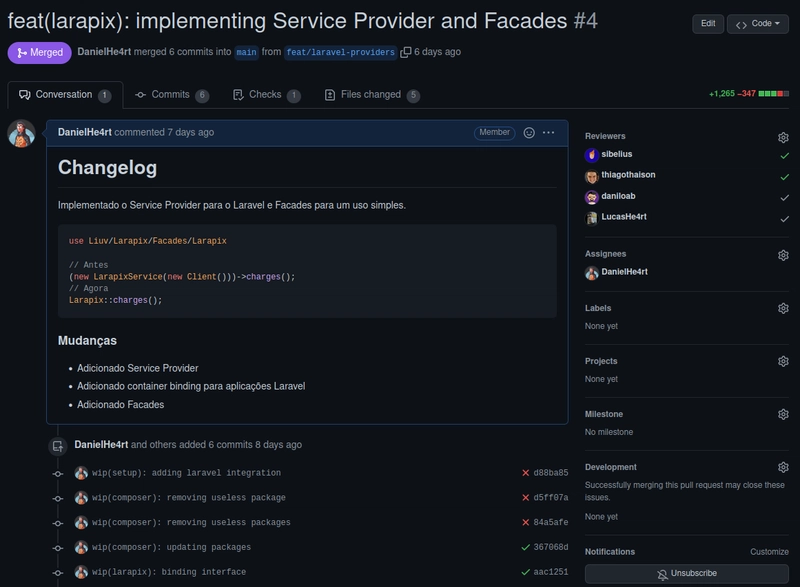
Task: Click 'Adicionado Facades' list item
Action: click(x=120, y=405)
